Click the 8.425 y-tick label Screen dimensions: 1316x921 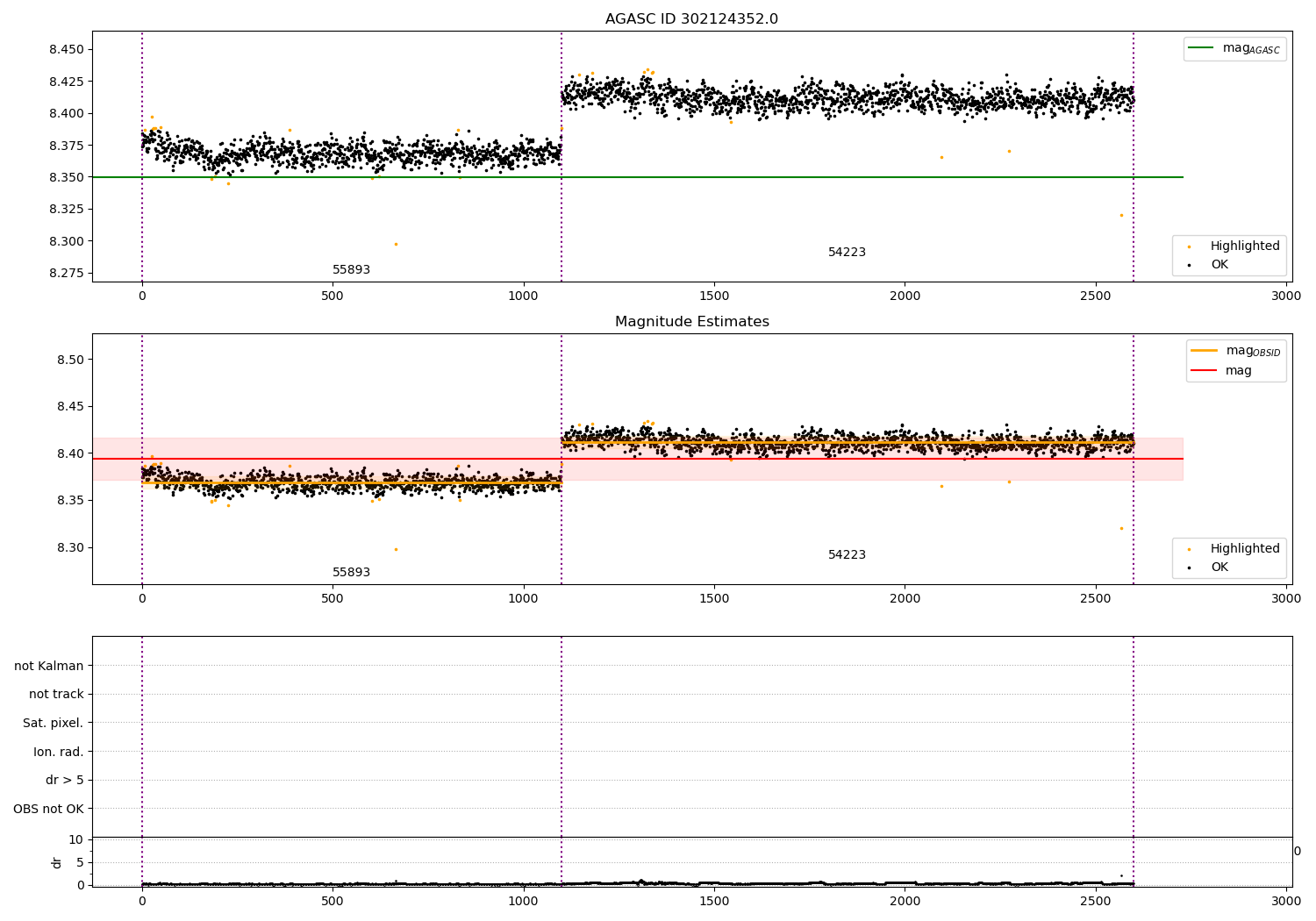67,82
